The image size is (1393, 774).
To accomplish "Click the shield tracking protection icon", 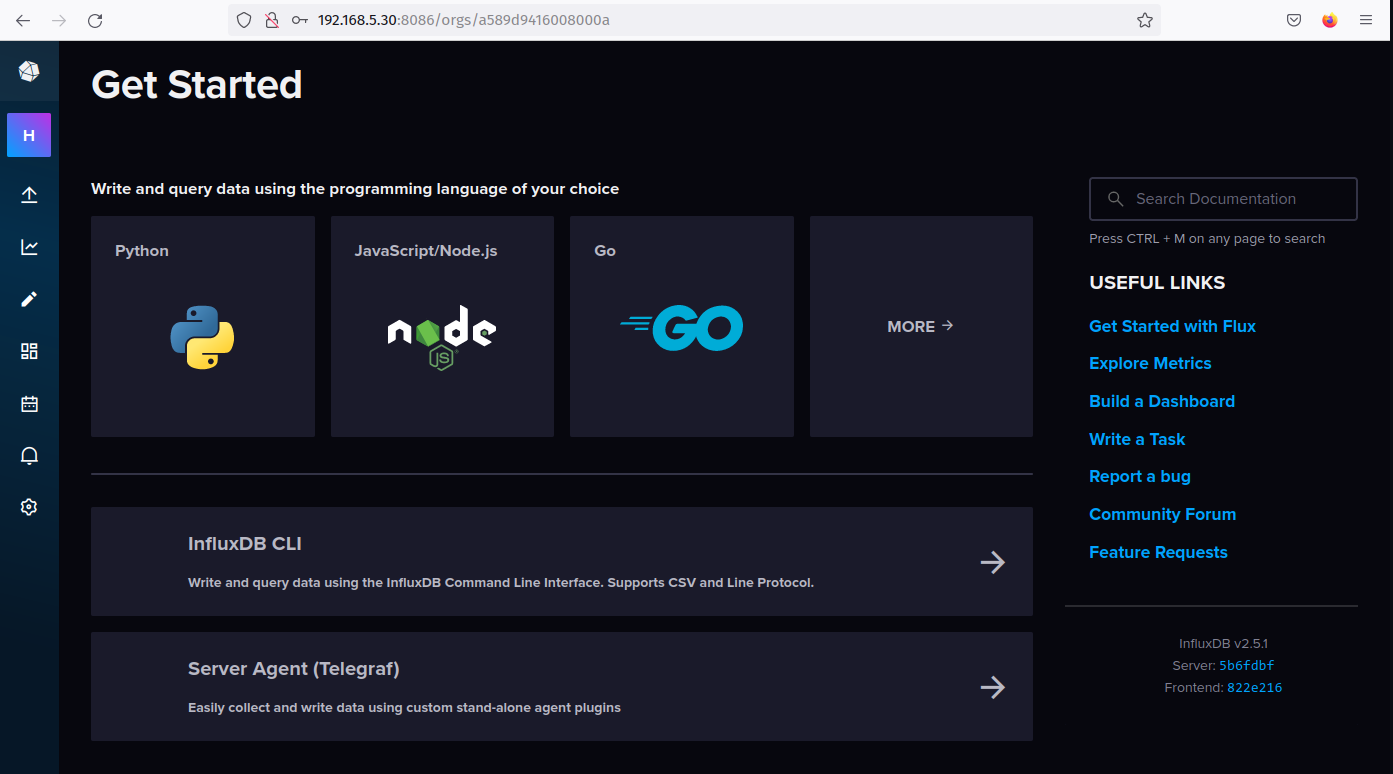I will click(x=244, y=20).
